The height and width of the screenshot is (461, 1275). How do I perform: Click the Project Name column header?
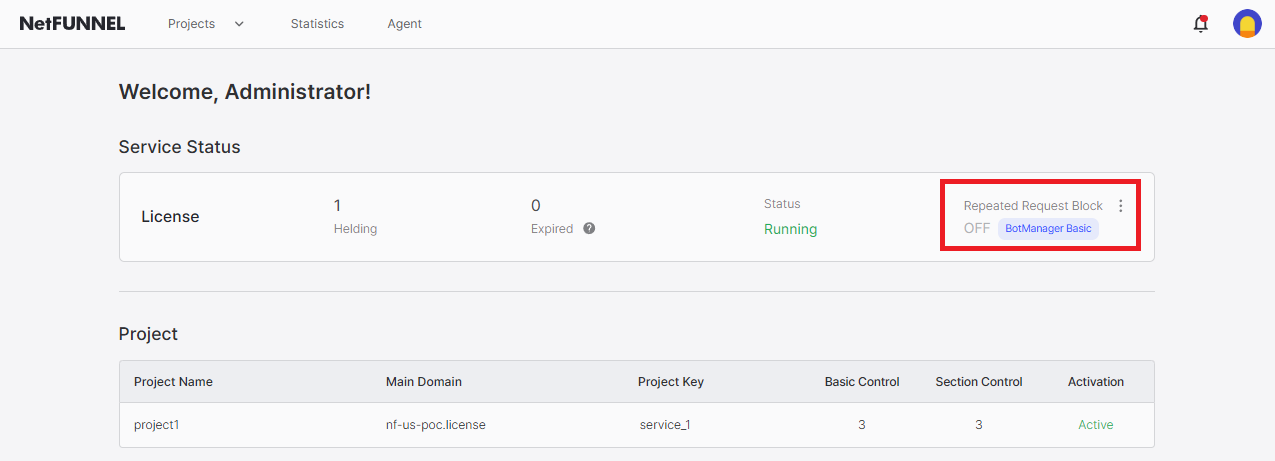173,382
